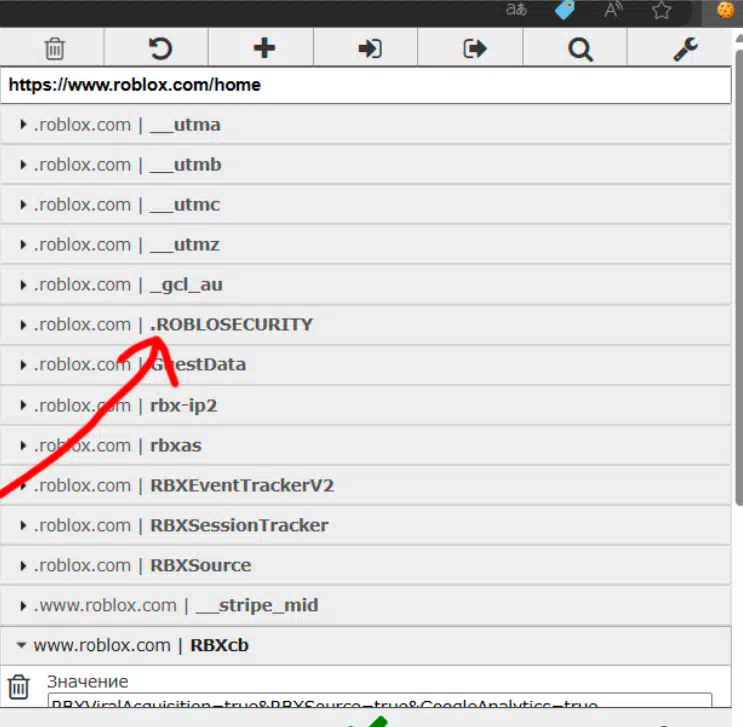This screenshot has height=727, width=743.
Task: Expand the GuestData cookie row
Action: [x=365, y=364]
